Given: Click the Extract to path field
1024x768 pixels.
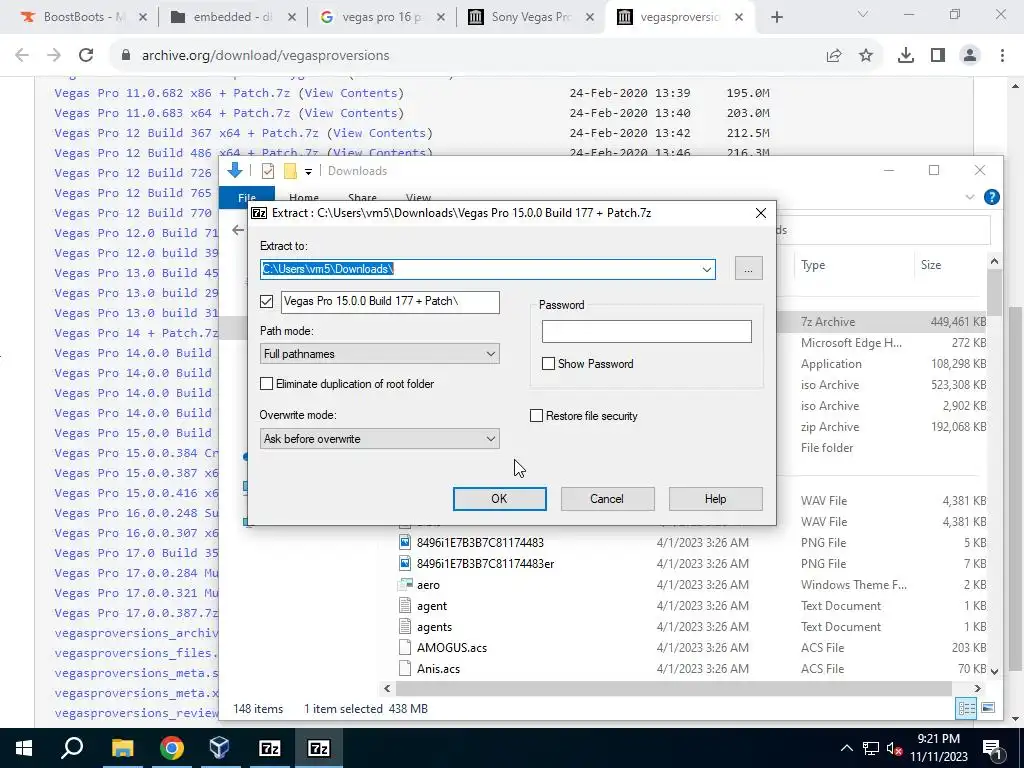Looking at the screenshot, I should [487, 269].
